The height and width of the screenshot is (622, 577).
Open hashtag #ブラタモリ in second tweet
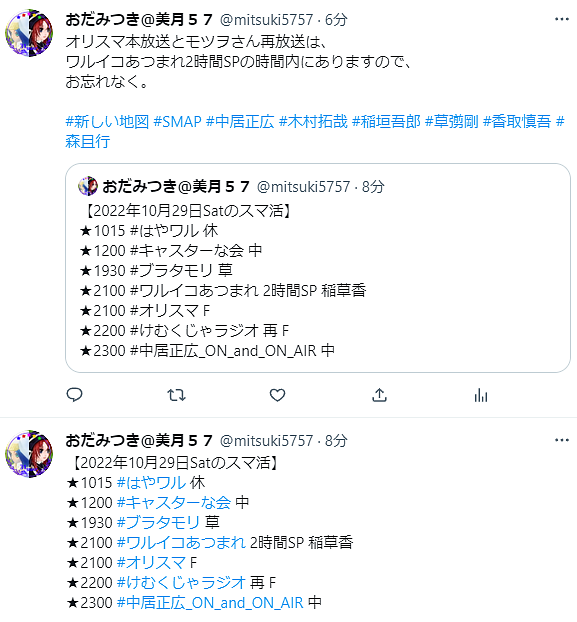point(158,522)
